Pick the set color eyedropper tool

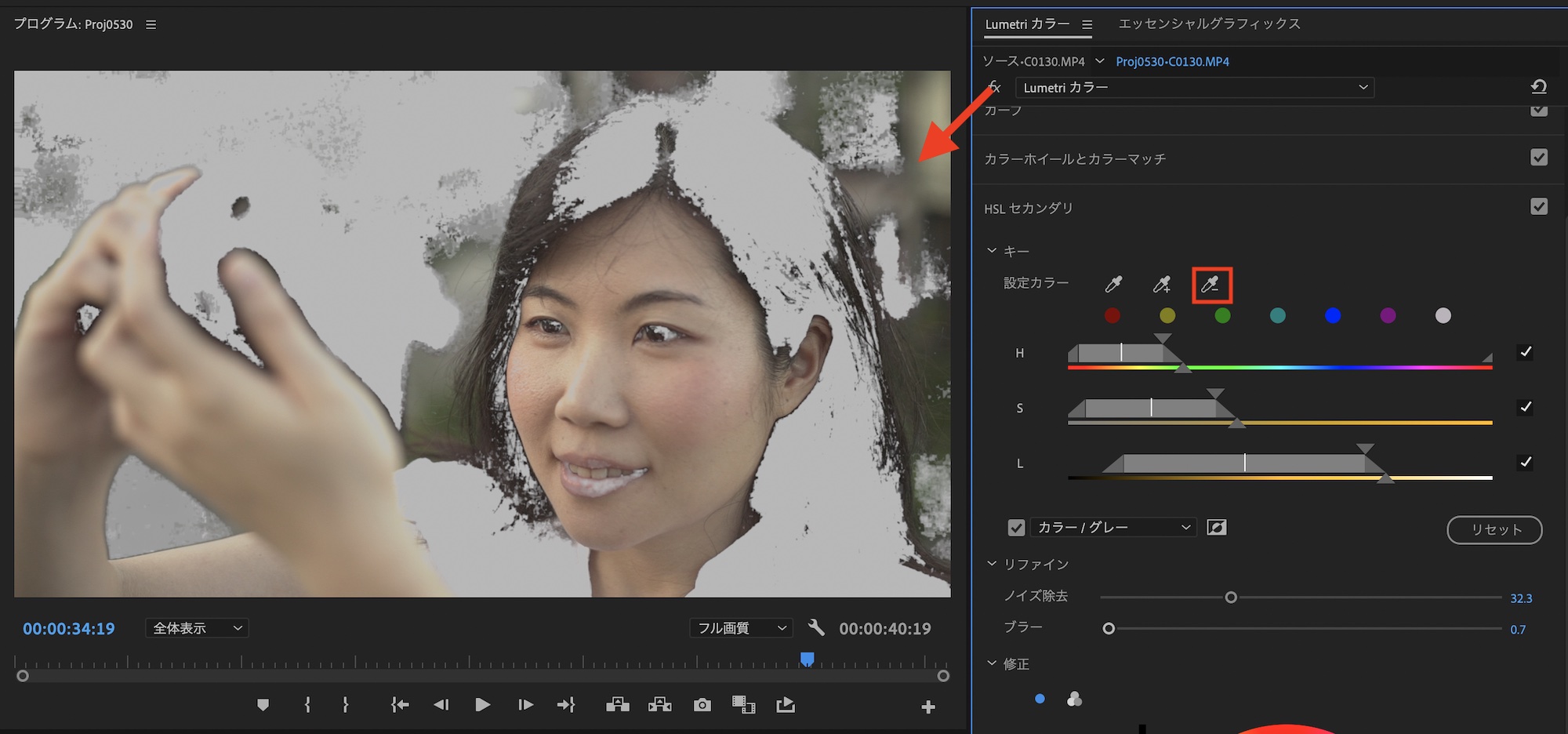click(x=1113, y=285)
